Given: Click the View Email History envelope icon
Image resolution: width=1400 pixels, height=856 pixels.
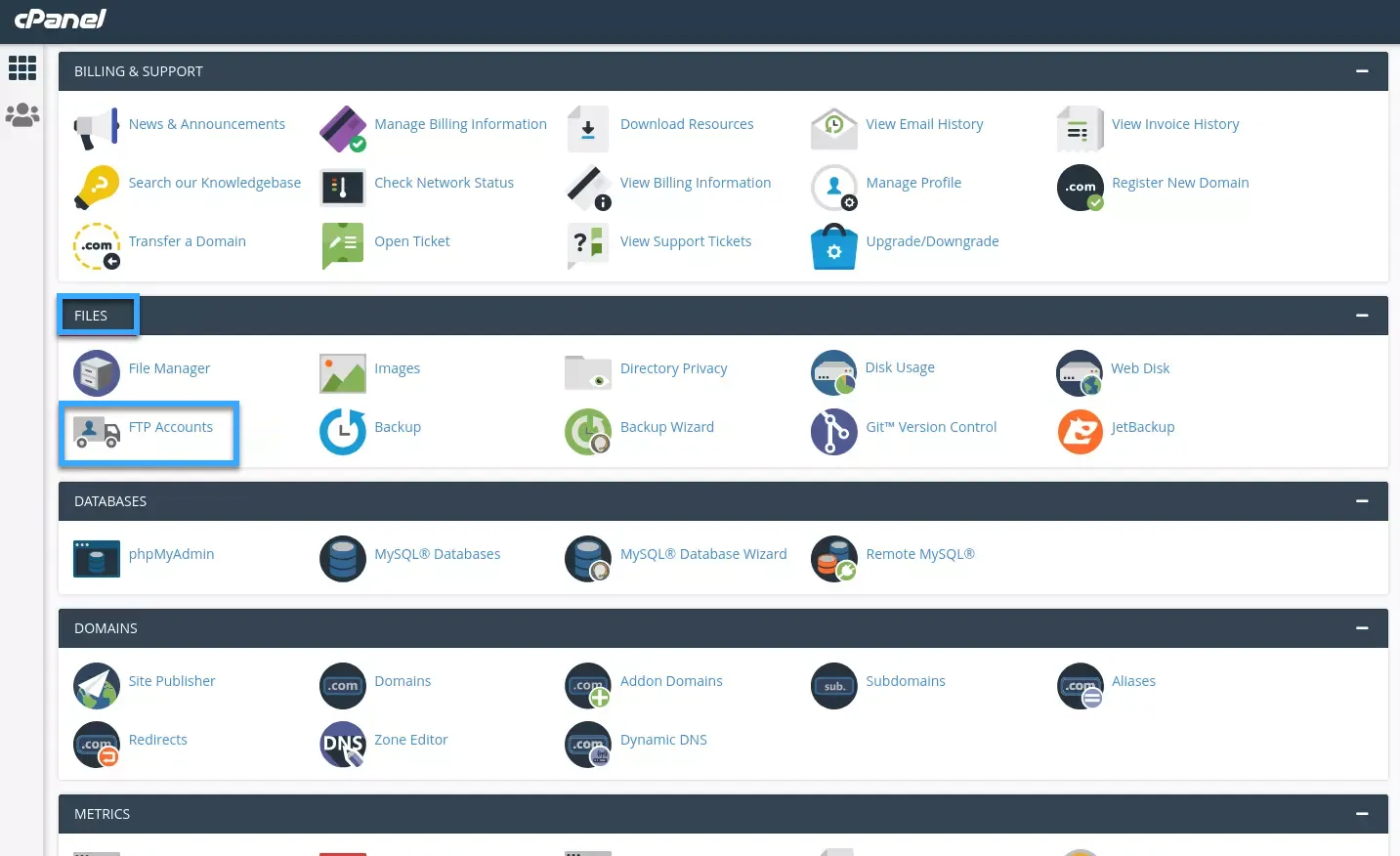Looking at the screenshot, I should pos(834,129).
